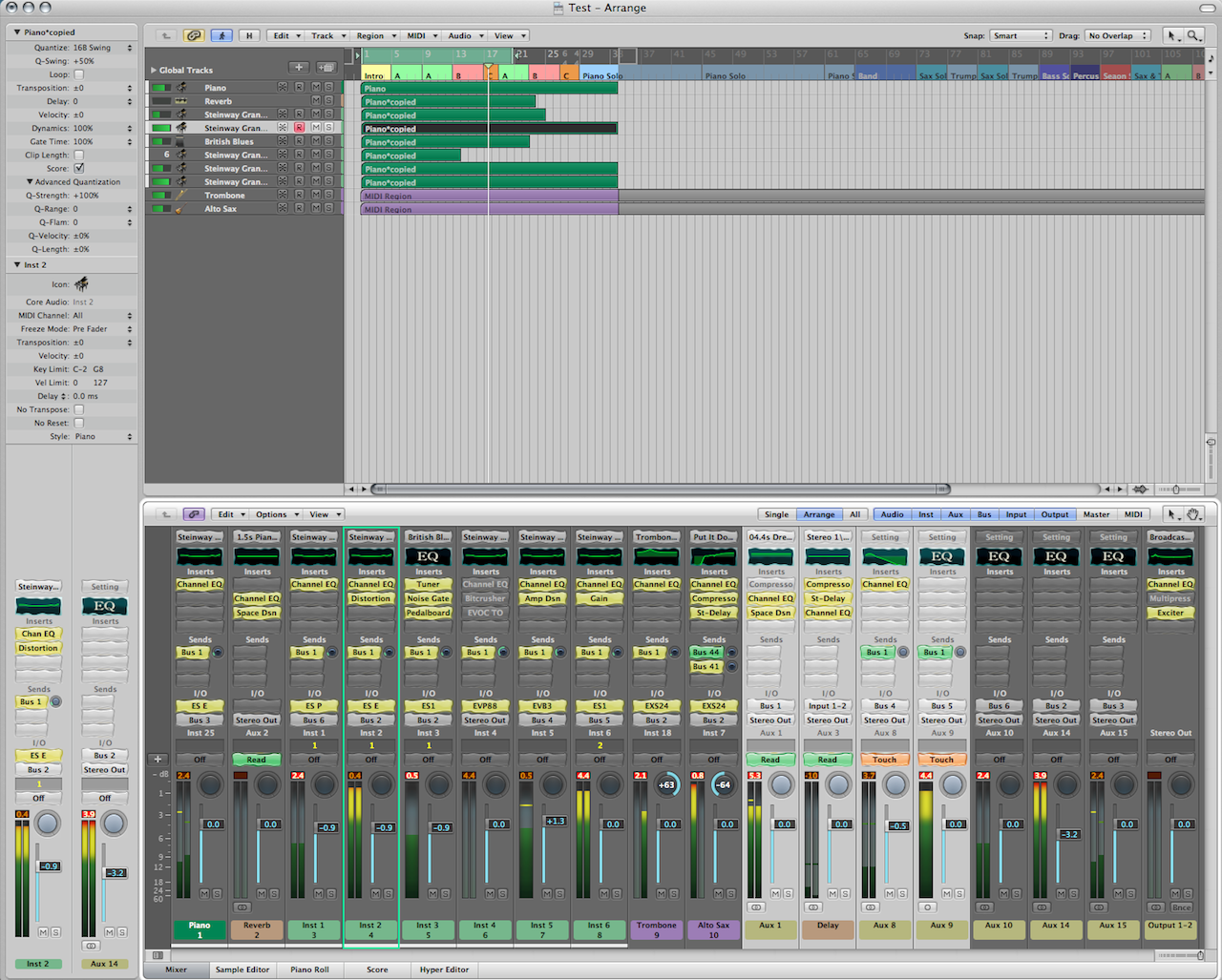Open the Arrange Edit menu
Screen dimensions: 1222x980
point(284,35)
